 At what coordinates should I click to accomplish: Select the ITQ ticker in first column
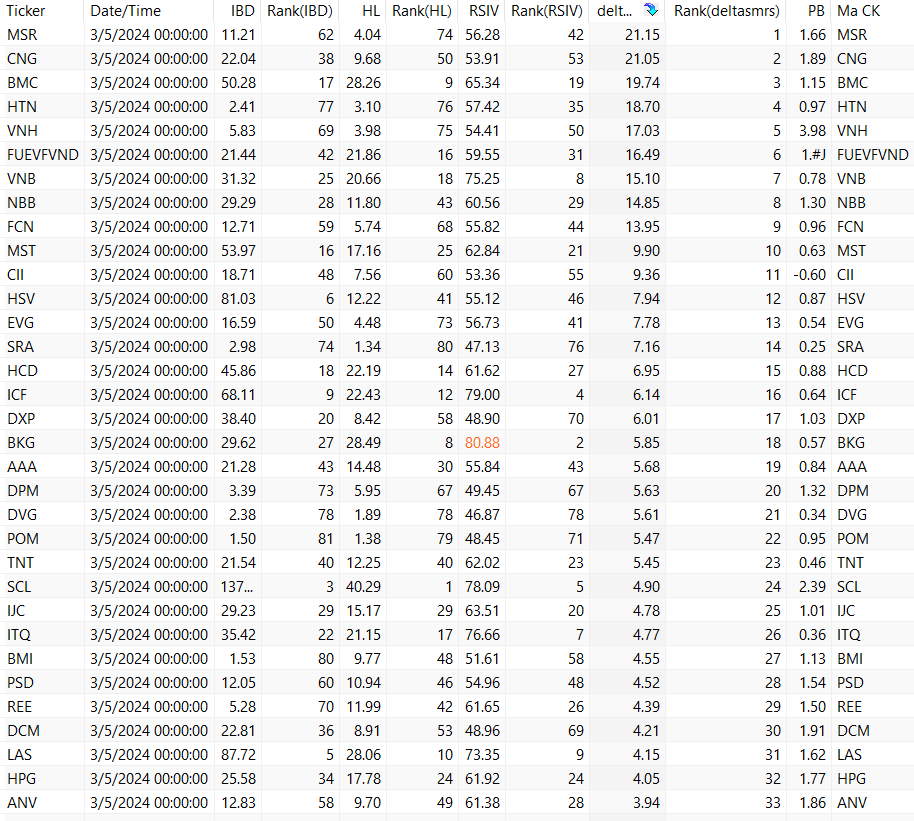tap(19, 634)
